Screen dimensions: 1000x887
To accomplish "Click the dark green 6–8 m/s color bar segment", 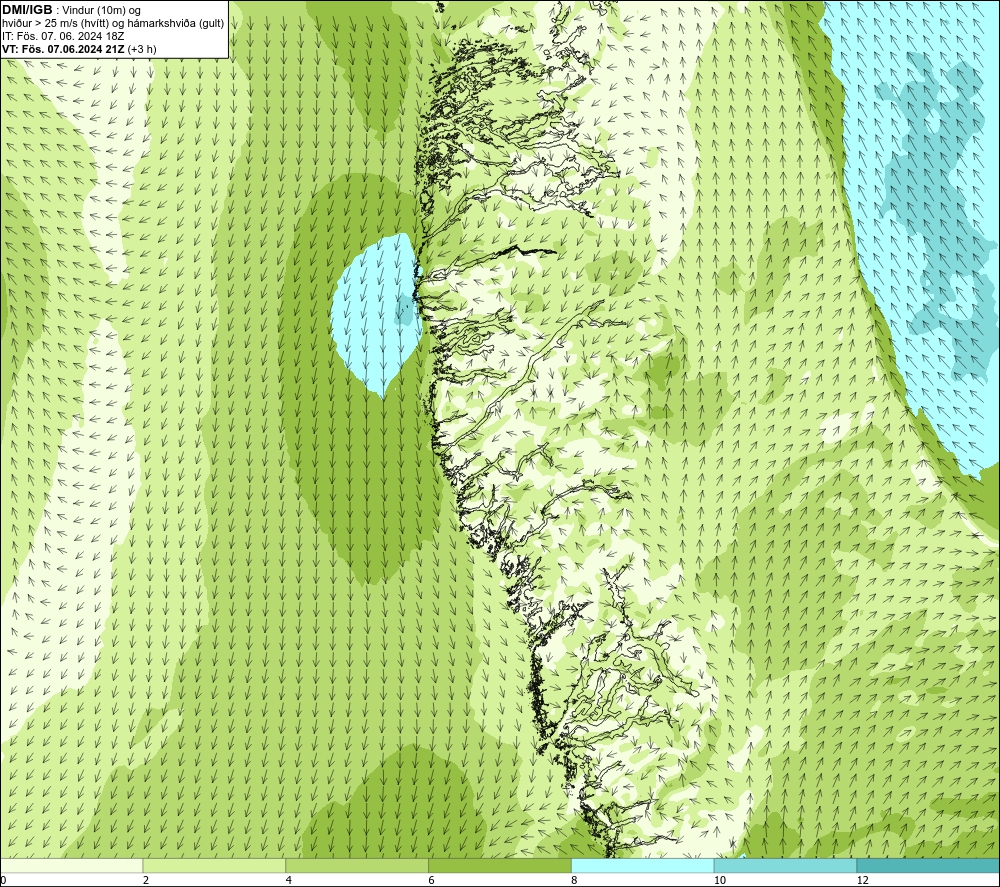I will 500,865.
